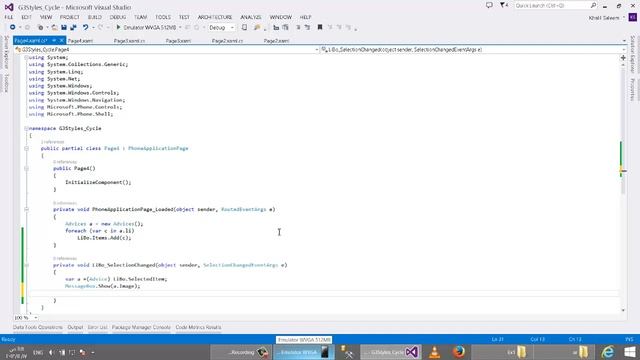Open the TOOLS menu
Viewport: 640px width, 360px height.
[x=163, y=17]
